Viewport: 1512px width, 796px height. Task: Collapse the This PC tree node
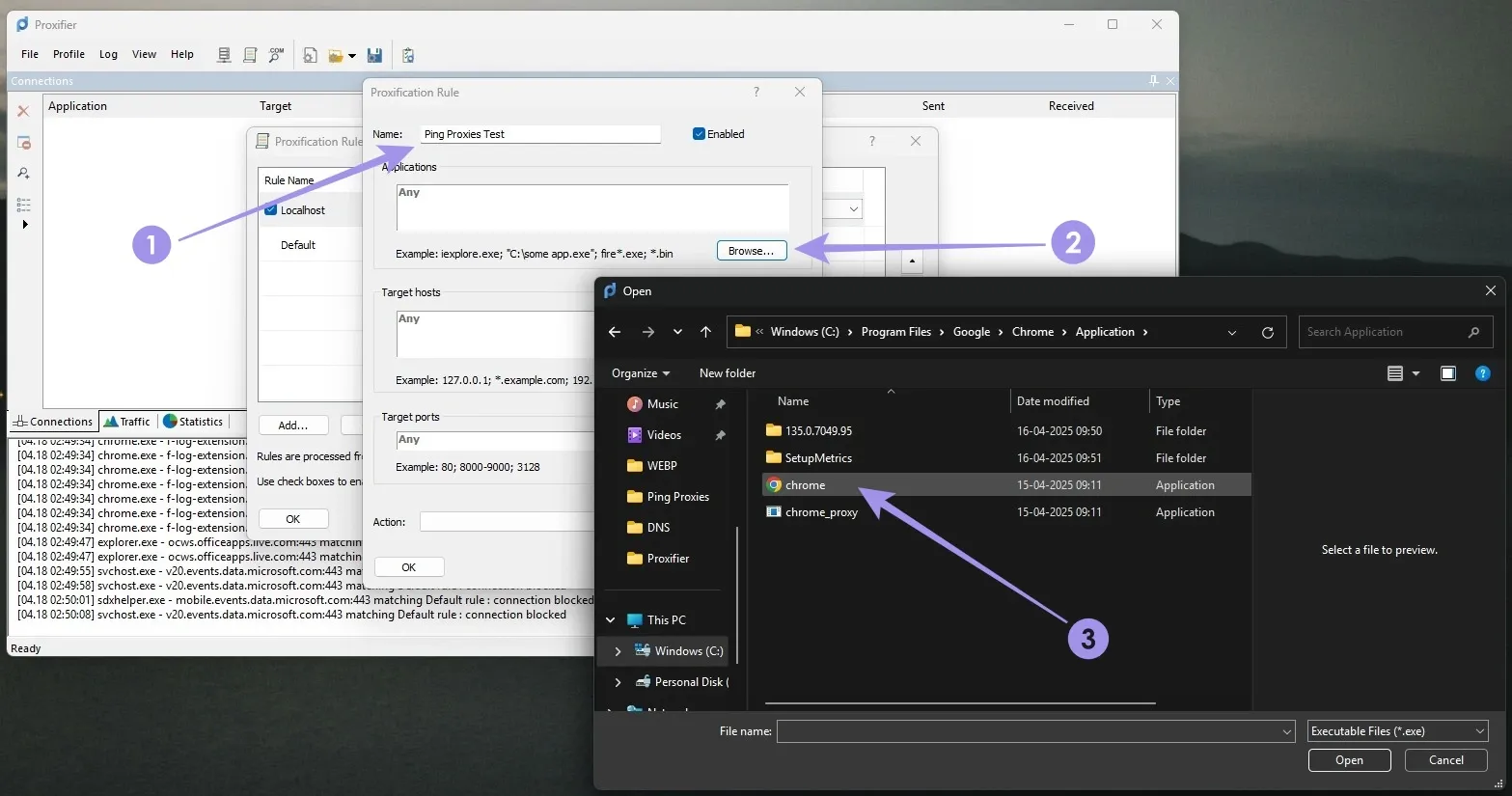click(610, 620)
